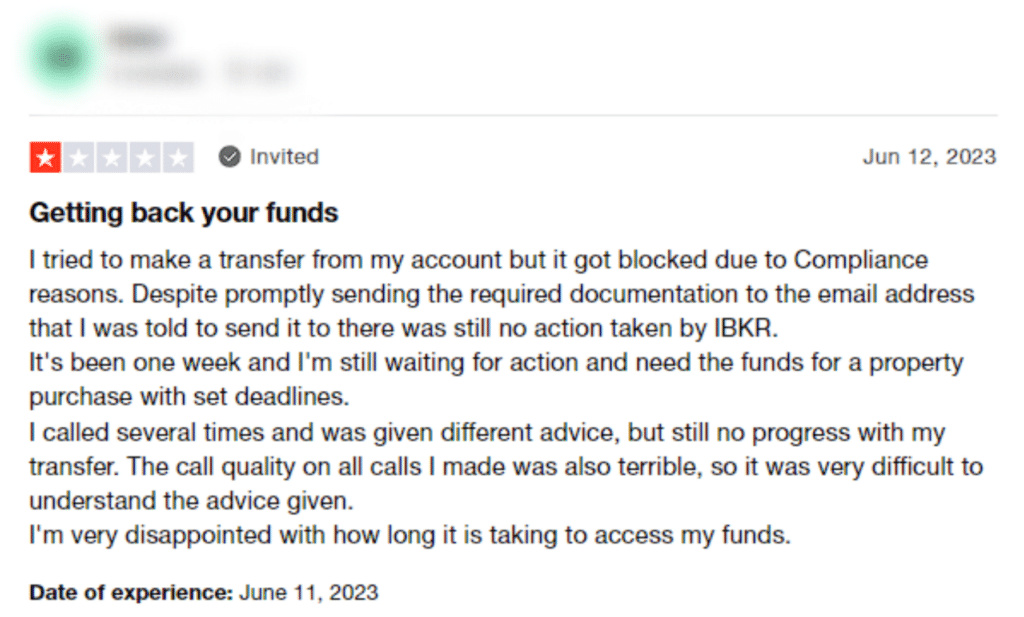Viewport: 1024px width, 617px height.
Task: Click the blurred reviewer name
Action: [138, 39]
